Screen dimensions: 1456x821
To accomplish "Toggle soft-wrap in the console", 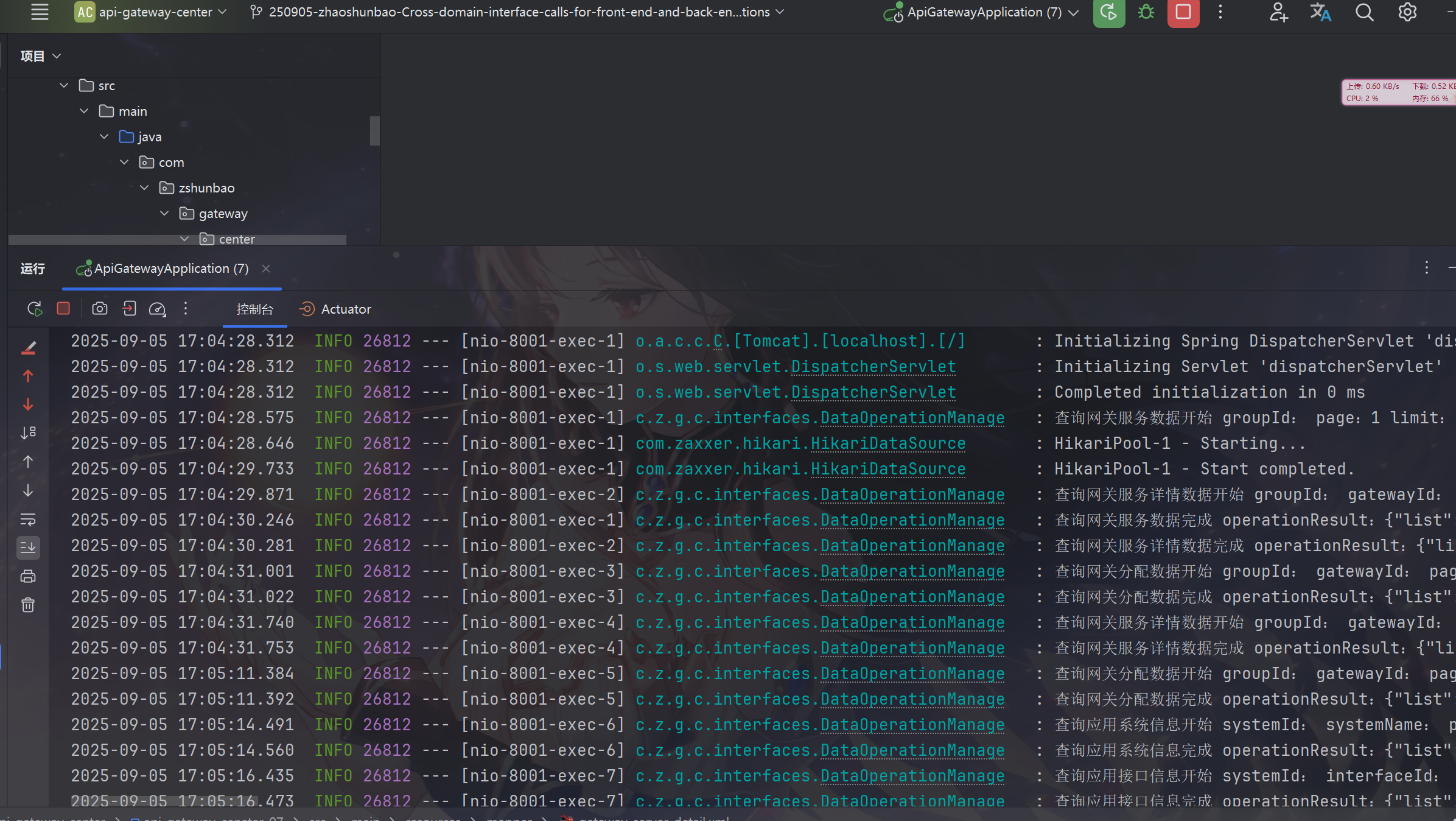I will 28,520.
